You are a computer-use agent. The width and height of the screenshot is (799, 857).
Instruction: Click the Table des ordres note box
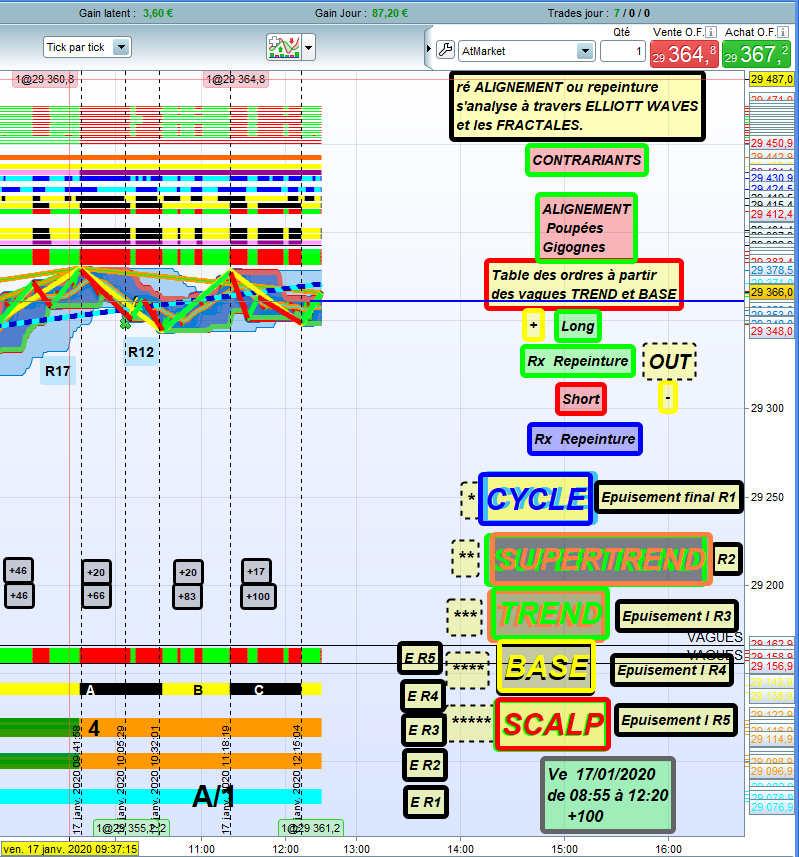coord(584,284)
